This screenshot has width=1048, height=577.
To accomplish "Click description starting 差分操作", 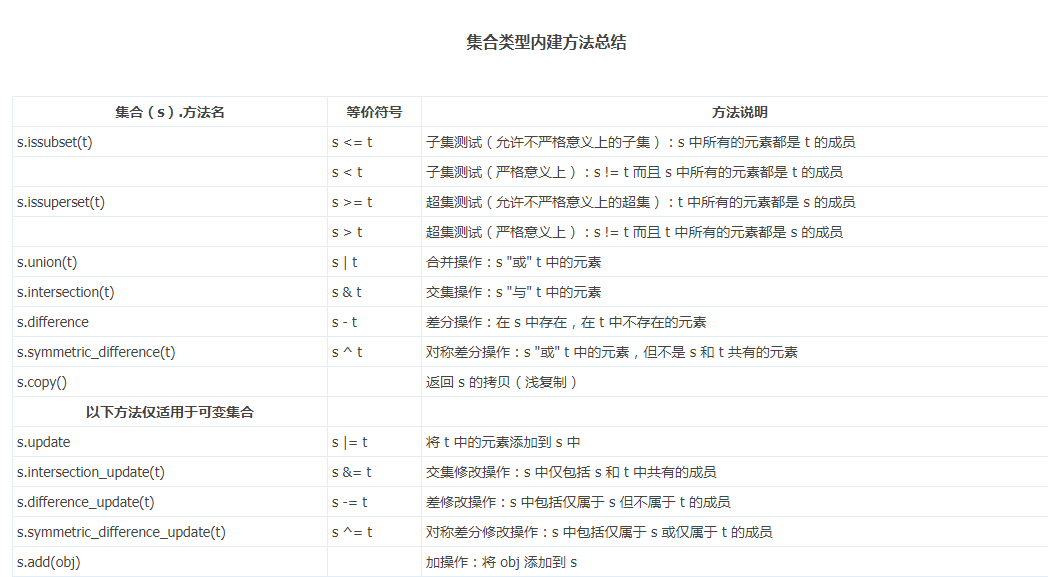I will coord(566,322).
